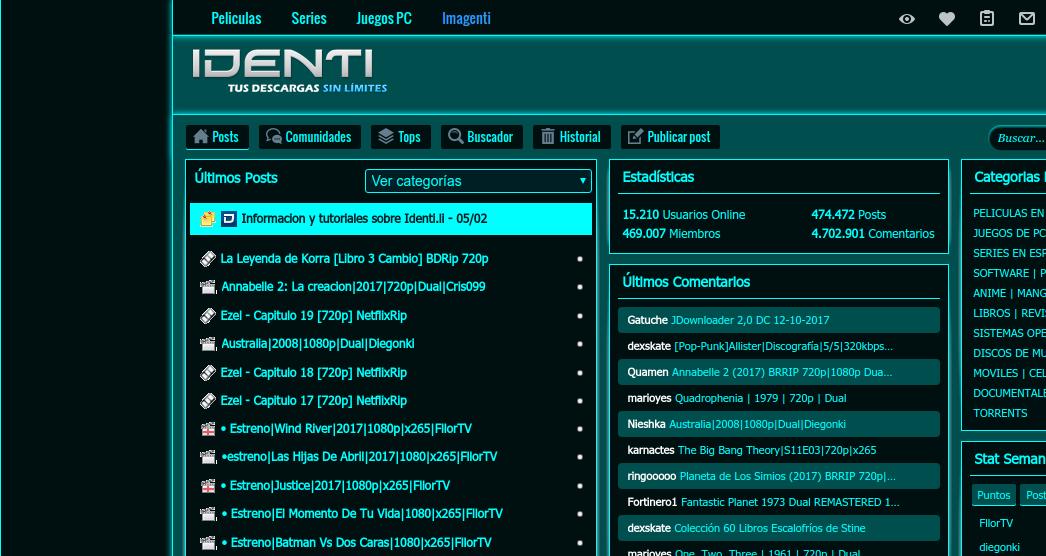Click Publicar post button
1046x556 pixels.
click(670, 137)
